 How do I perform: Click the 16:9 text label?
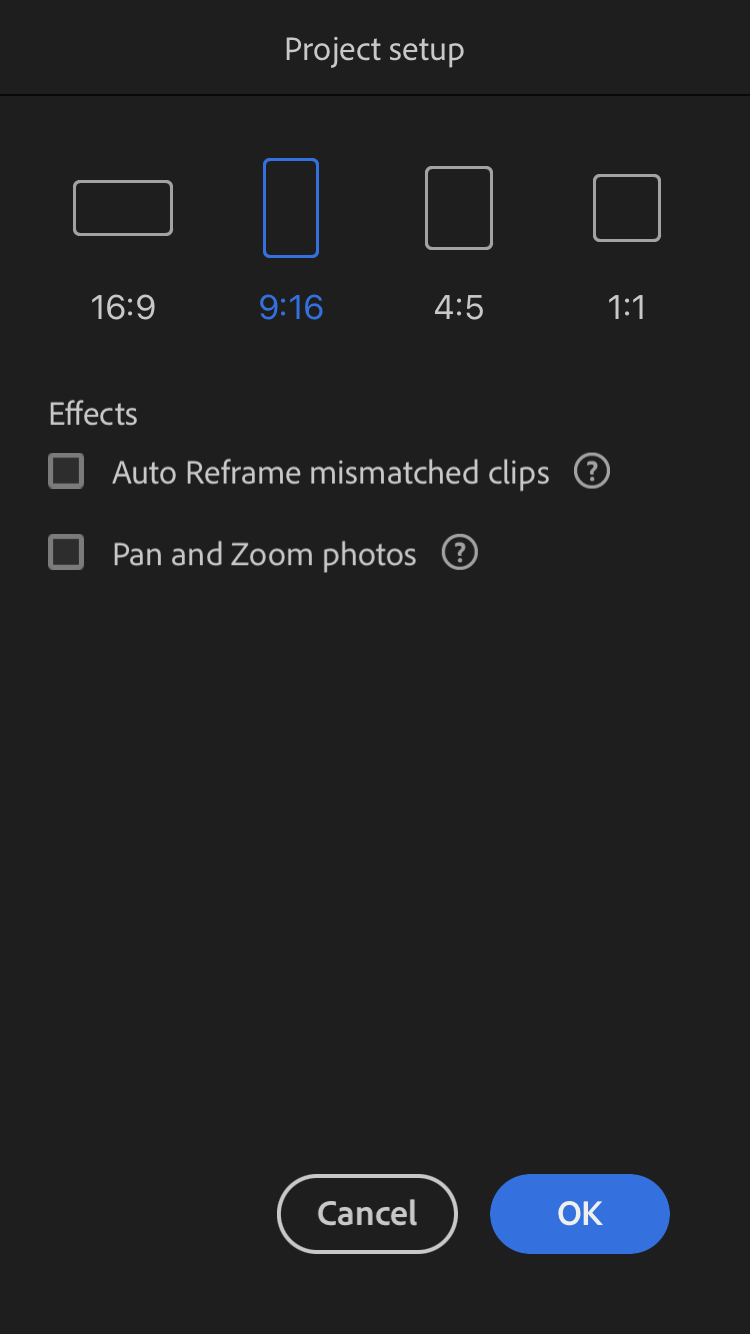[x=123, y=307]
